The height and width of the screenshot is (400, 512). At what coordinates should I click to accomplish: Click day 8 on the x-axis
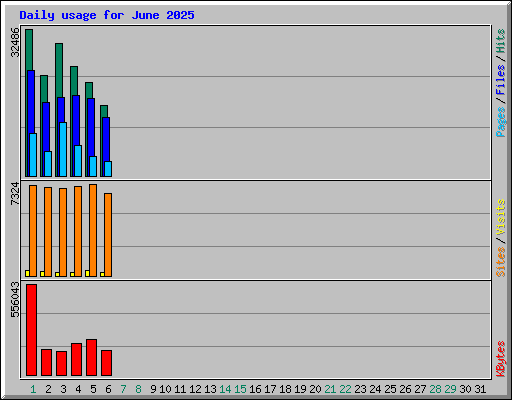pos(138,389)
